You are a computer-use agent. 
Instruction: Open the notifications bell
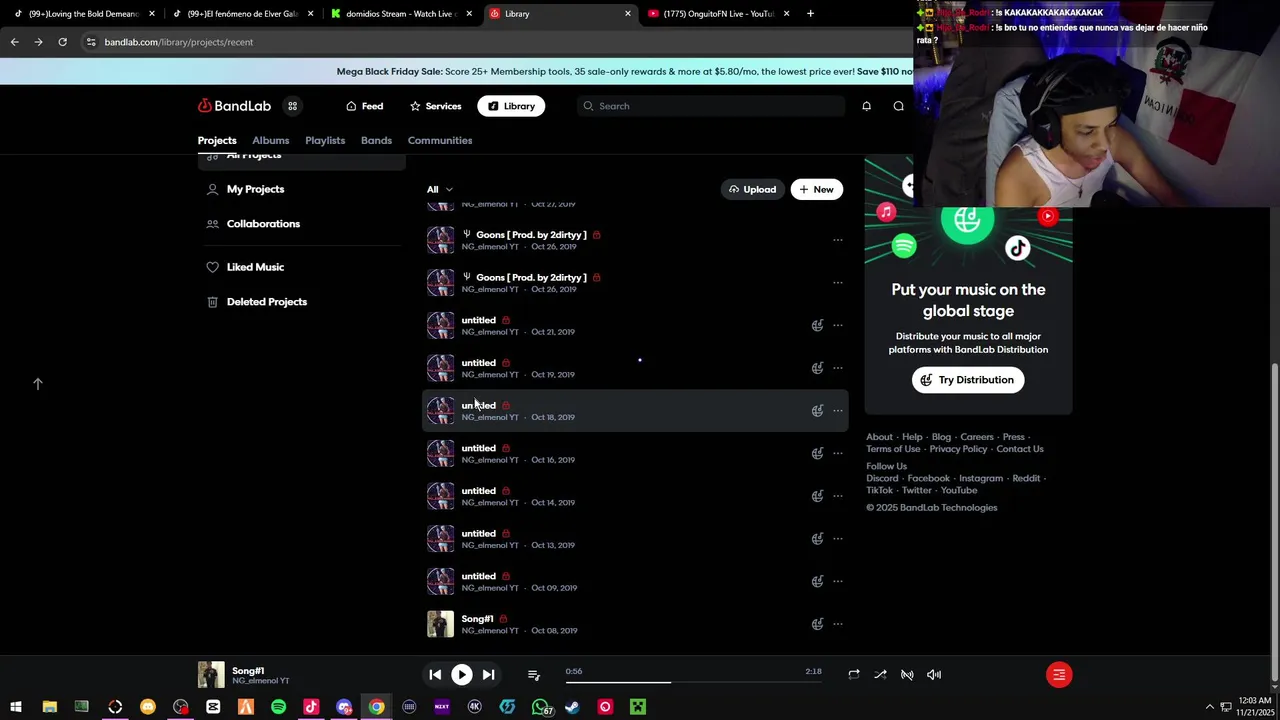(x=866, y=106)
